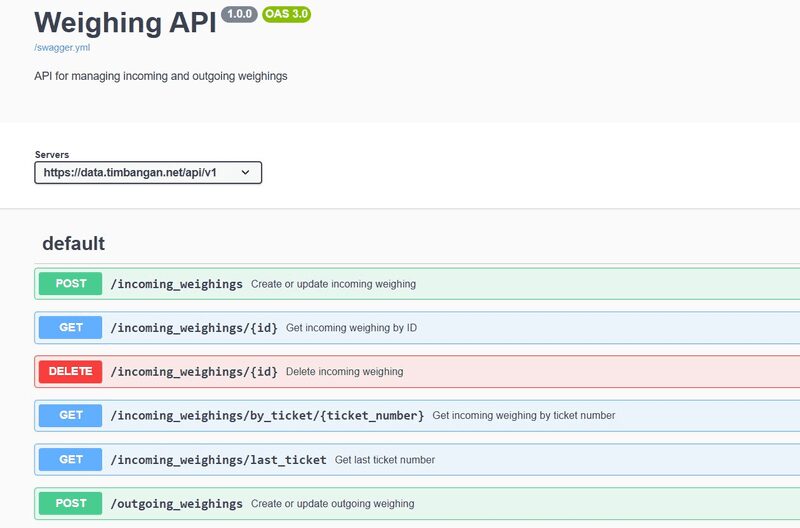Click the GET badge for incoming weighing by ID
The height and width of the screenshot is (528, 800).
[70, 328]
